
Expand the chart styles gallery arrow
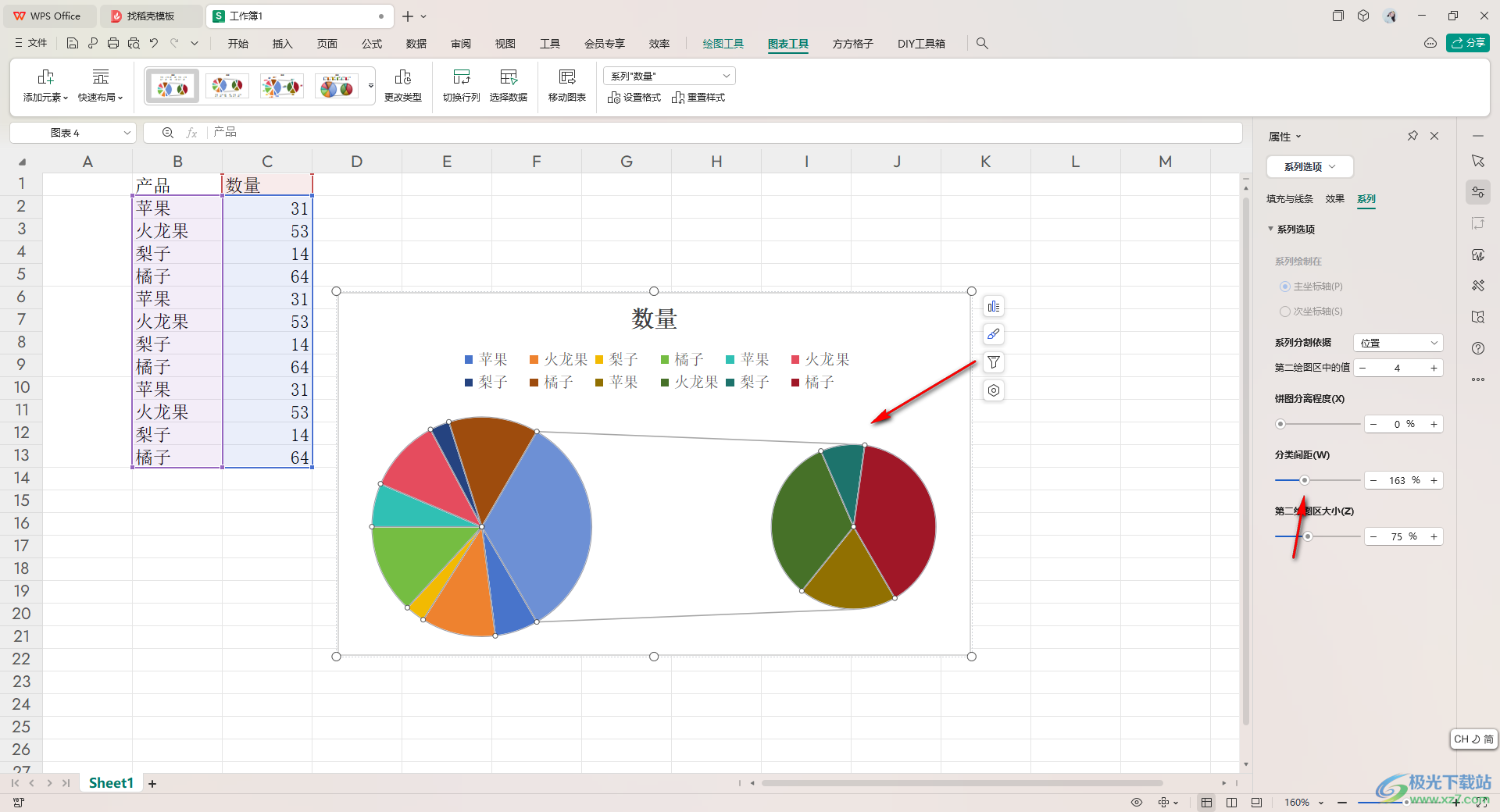point(370,86)
